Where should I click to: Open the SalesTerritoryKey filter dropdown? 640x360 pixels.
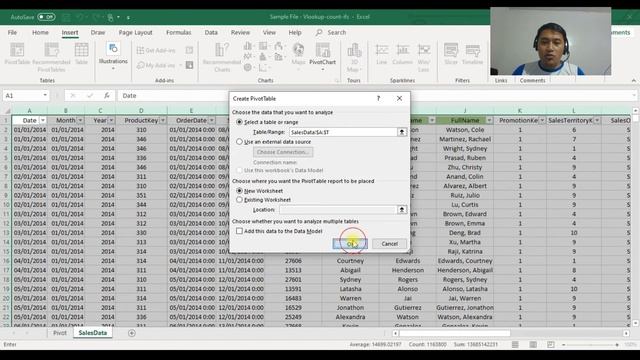[x=597, y=120]
